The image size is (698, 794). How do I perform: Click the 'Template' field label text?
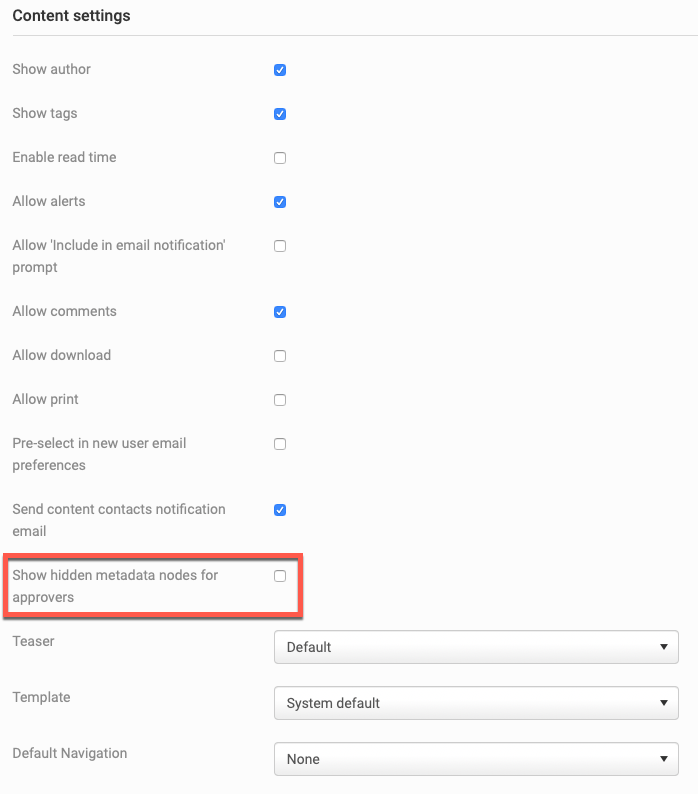(41, 697)
